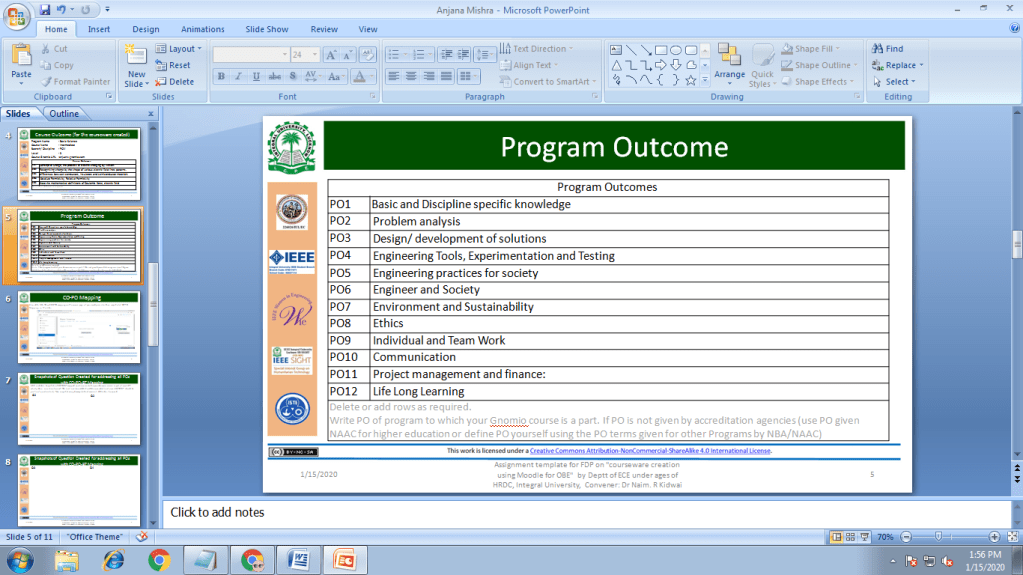Close the Slides/Outline pane
Screen dimensions: 1023x575
[151, 114]
